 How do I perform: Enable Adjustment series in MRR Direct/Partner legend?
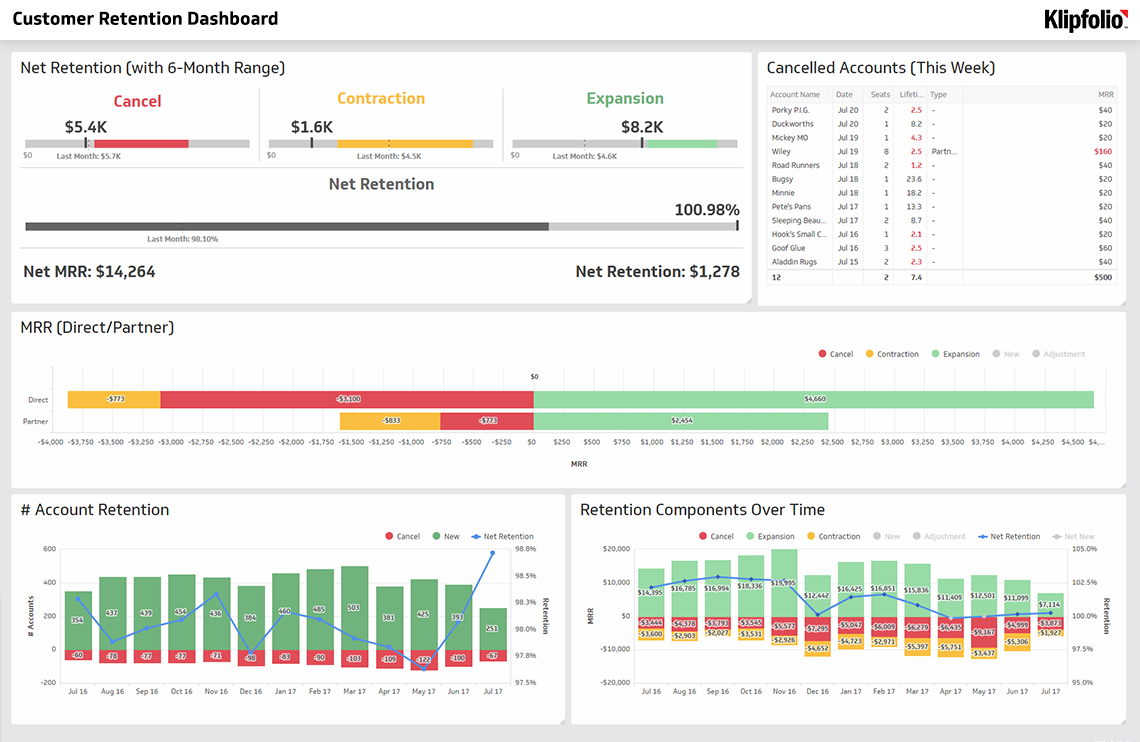tap(1058, 354)
